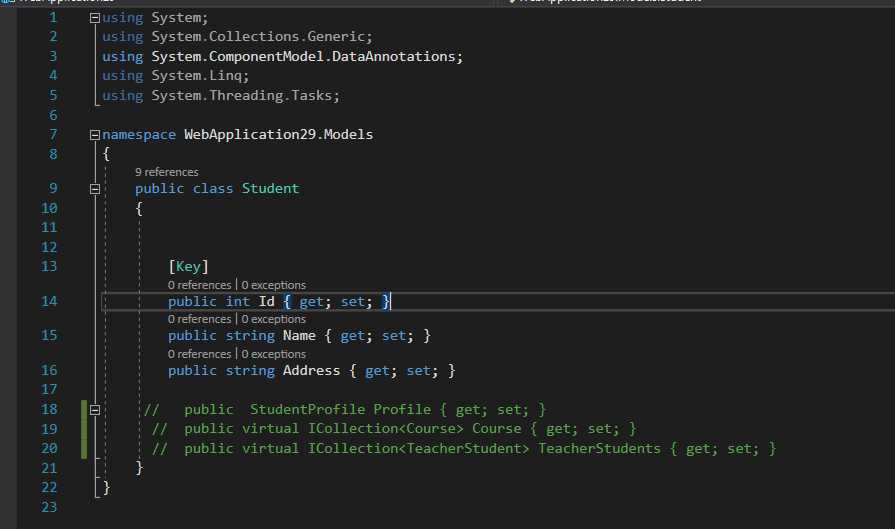Viewport: 895px width, 529px height.
Task: Click 'WebApplication29' in the namespace line
Action: pos(249,135)
